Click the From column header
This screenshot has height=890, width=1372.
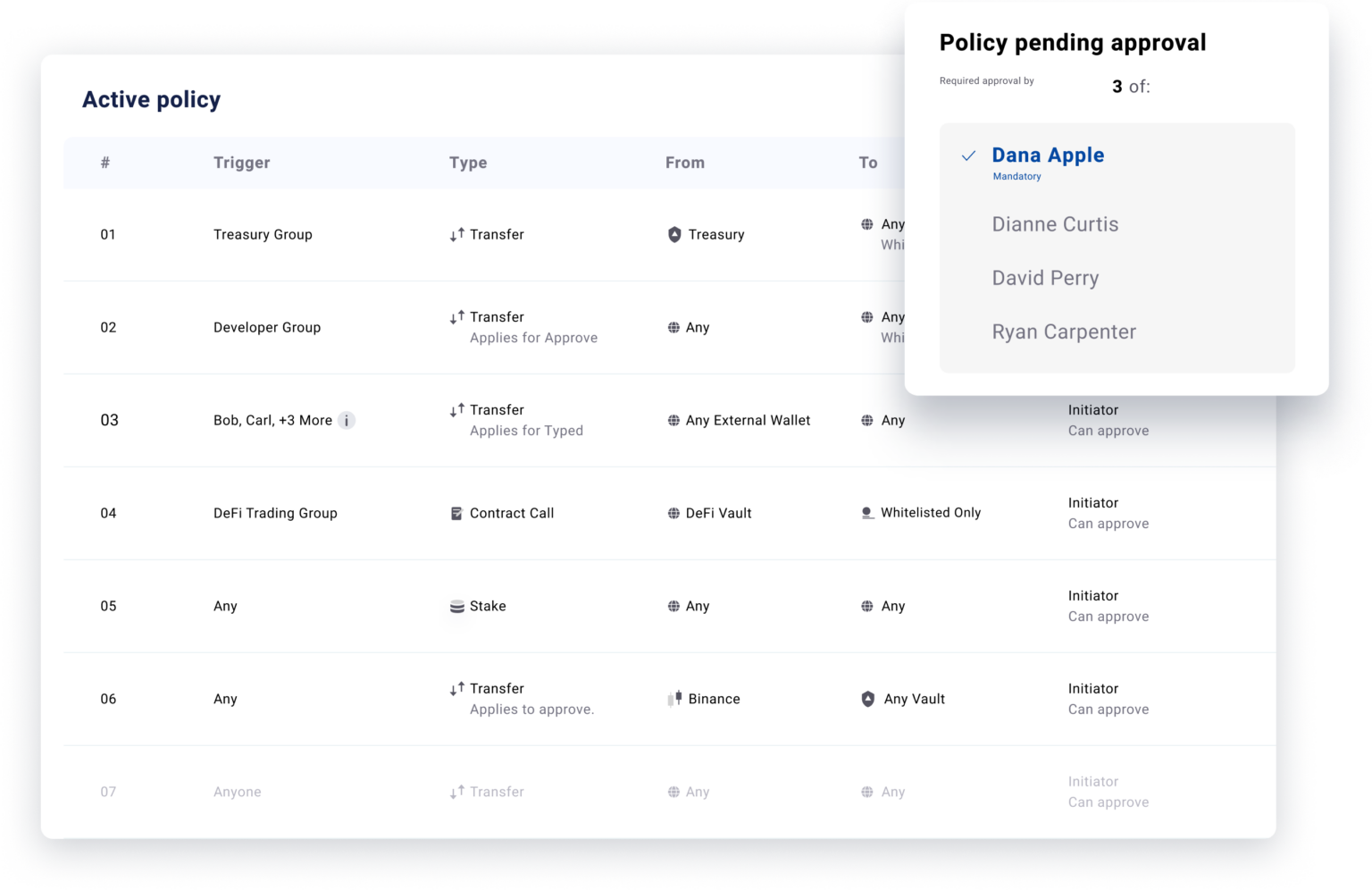(x=684, y=163)
